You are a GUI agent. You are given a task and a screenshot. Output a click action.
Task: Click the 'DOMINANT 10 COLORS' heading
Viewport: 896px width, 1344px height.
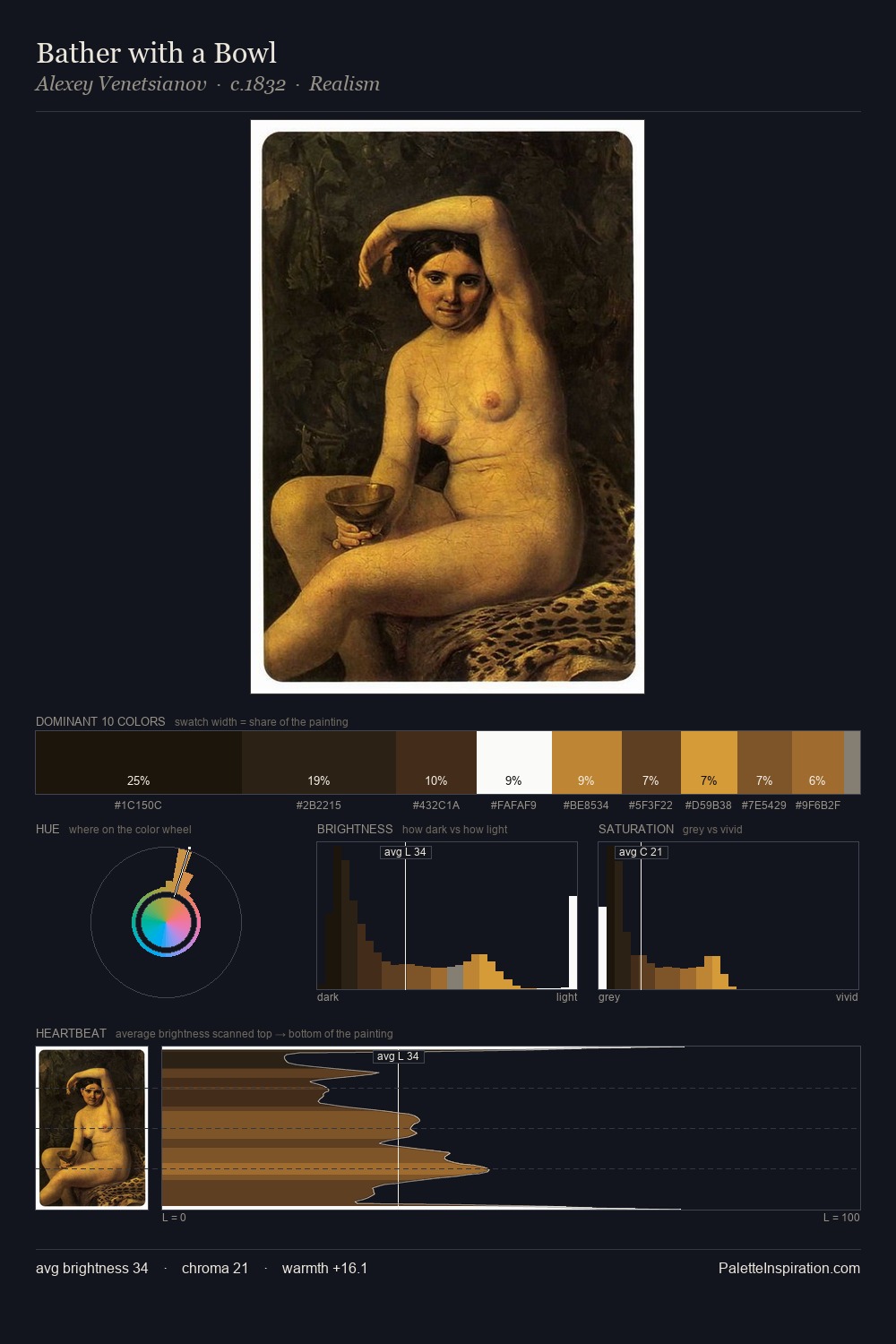(x=100, y=721)
